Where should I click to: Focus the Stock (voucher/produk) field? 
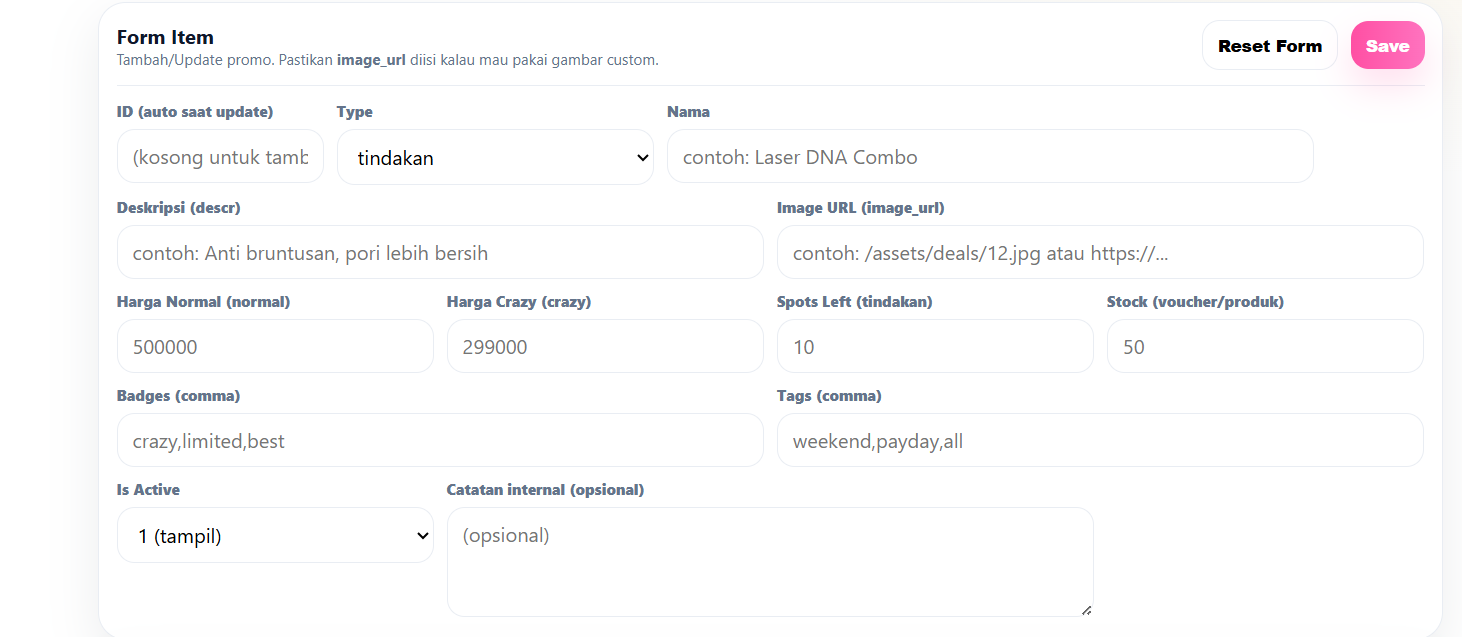point(1265,347)
